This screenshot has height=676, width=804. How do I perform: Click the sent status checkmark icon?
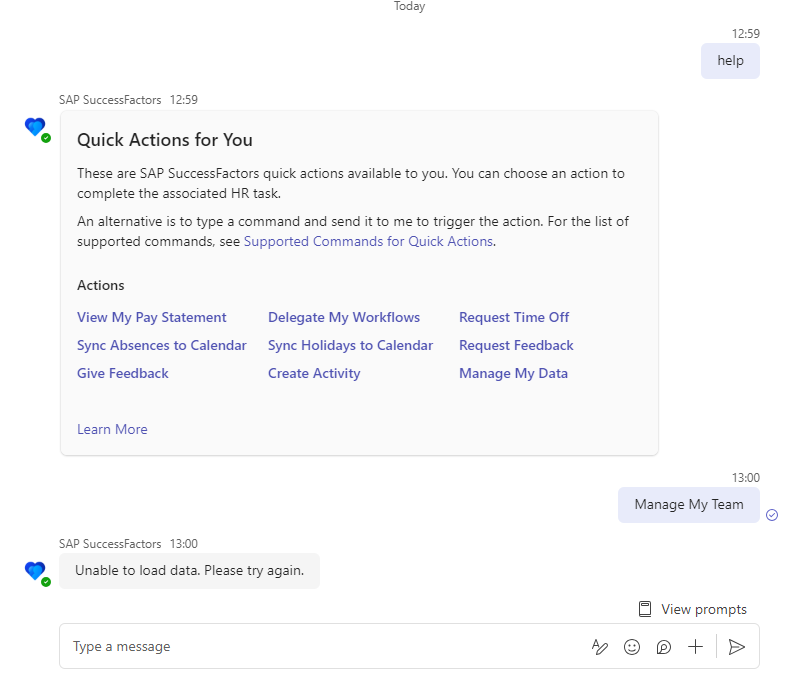pos(772,515)
